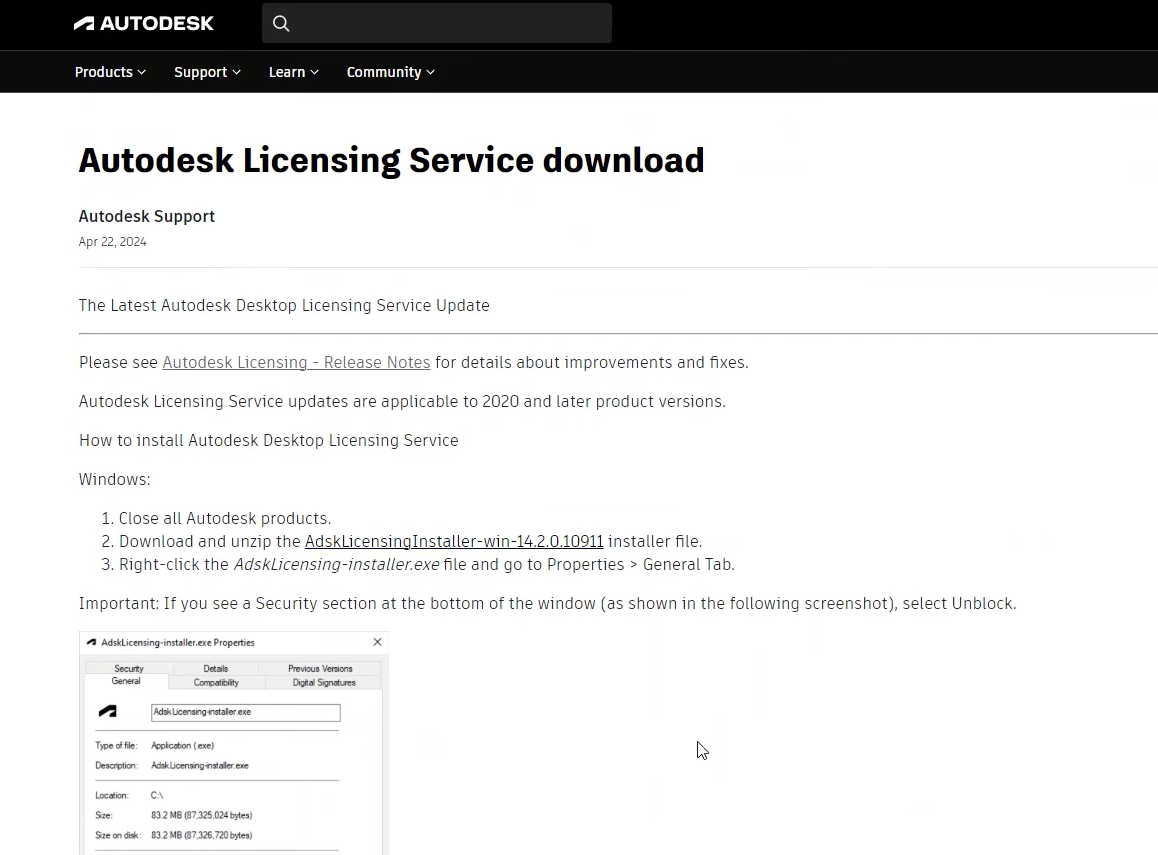Focus the search input field in header

coord(450,23)
